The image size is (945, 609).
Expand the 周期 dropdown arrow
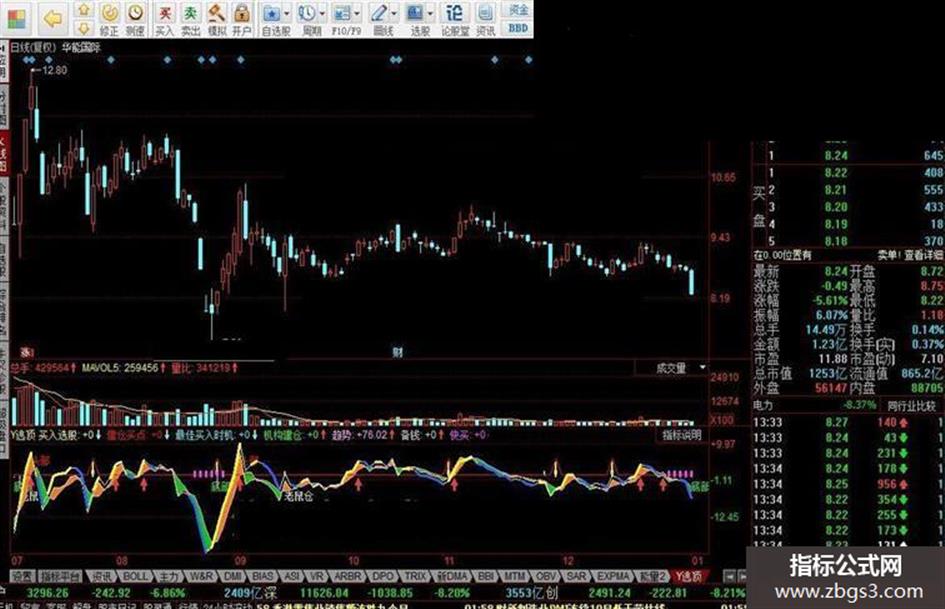pos(322,13)
